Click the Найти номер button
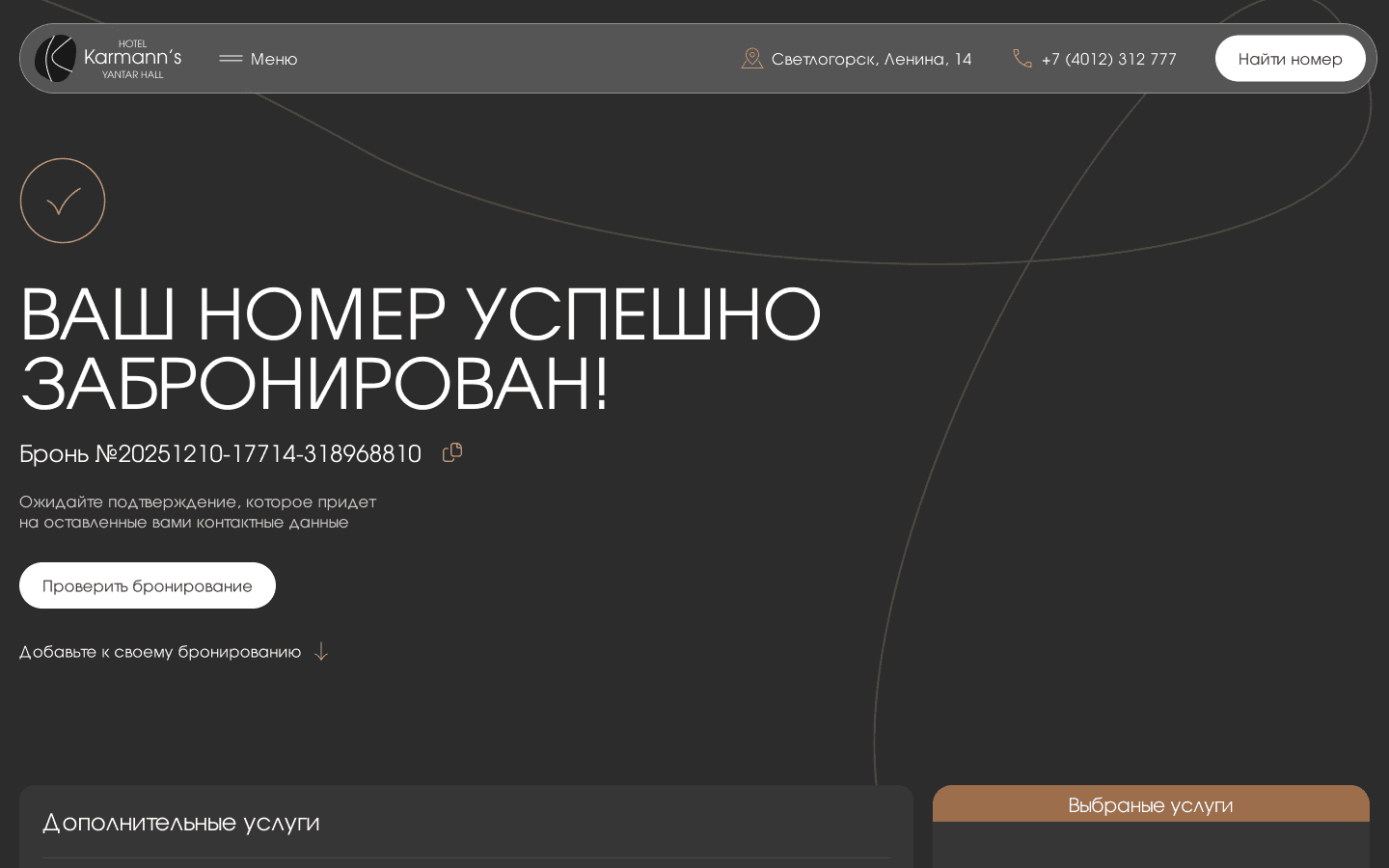 tap(1290, 58)
